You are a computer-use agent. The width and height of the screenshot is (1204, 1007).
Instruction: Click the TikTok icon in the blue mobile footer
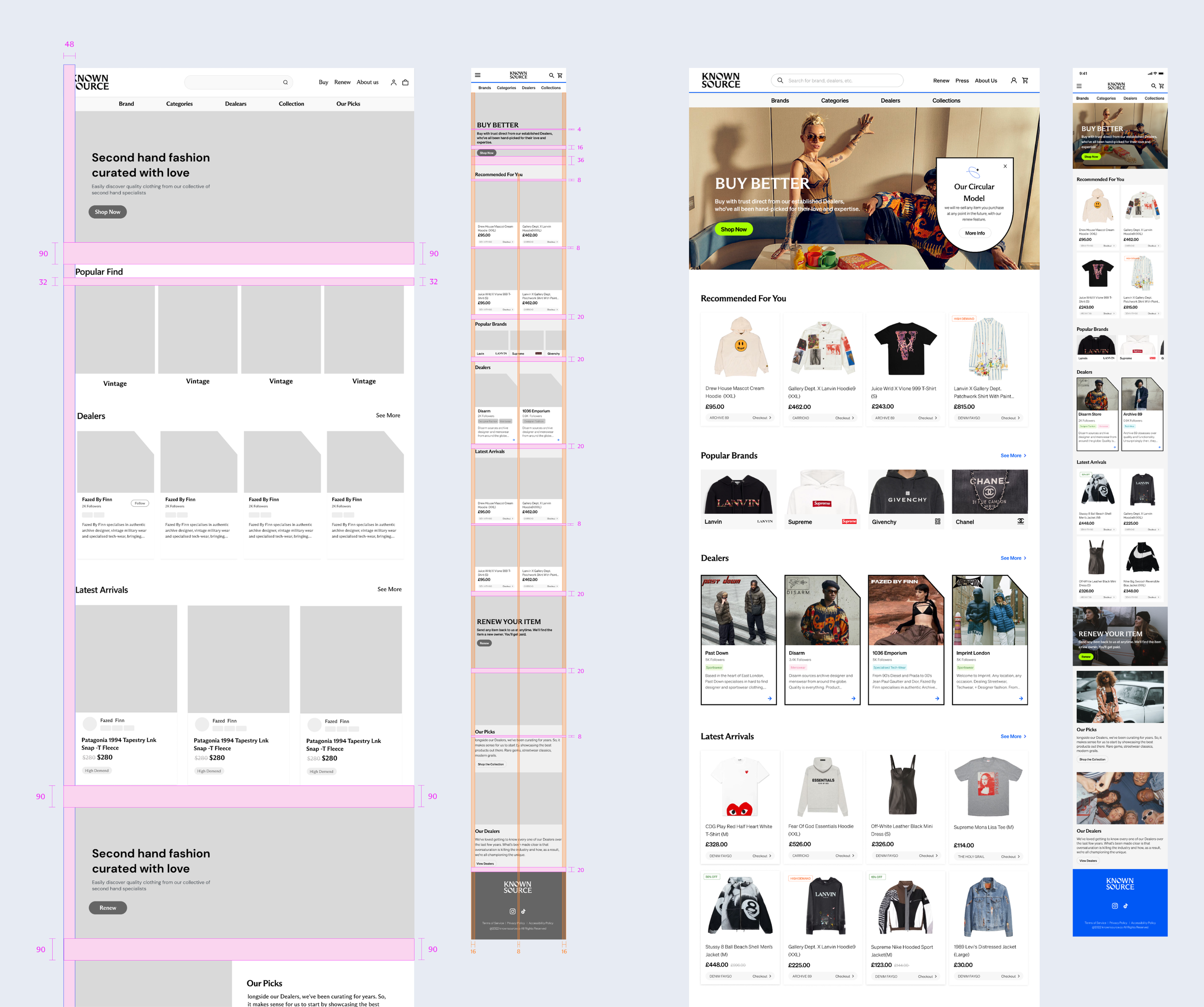click(1125, 906)
